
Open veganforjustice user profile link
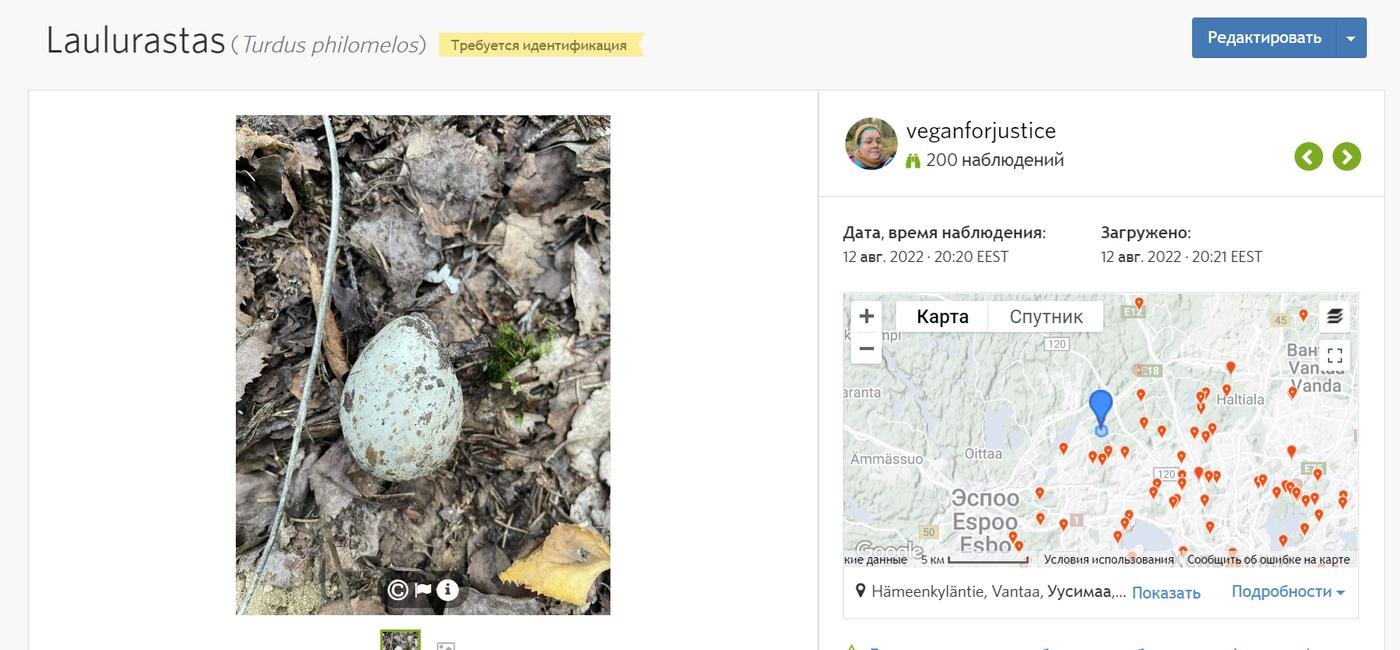tap(980, 131)
